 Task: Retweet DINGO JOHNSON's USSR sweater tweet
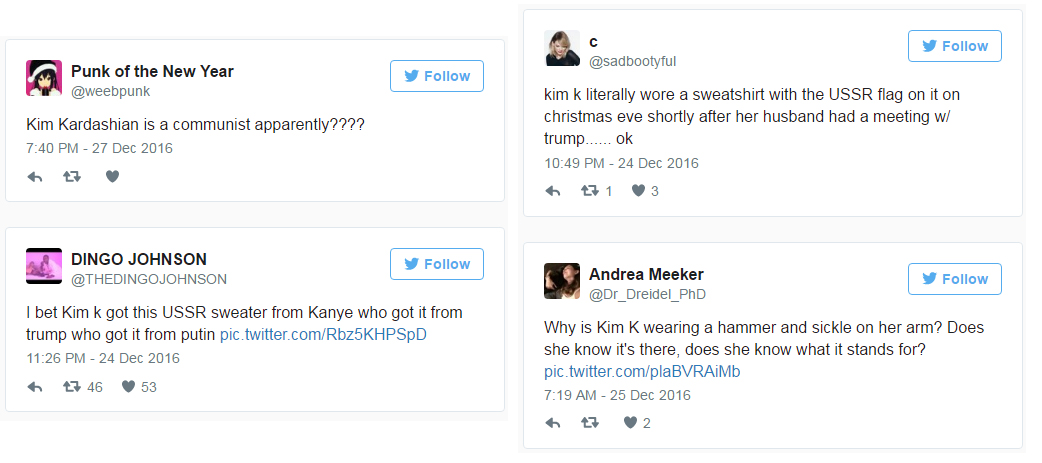pyautogui.click(x=72, y=387)
